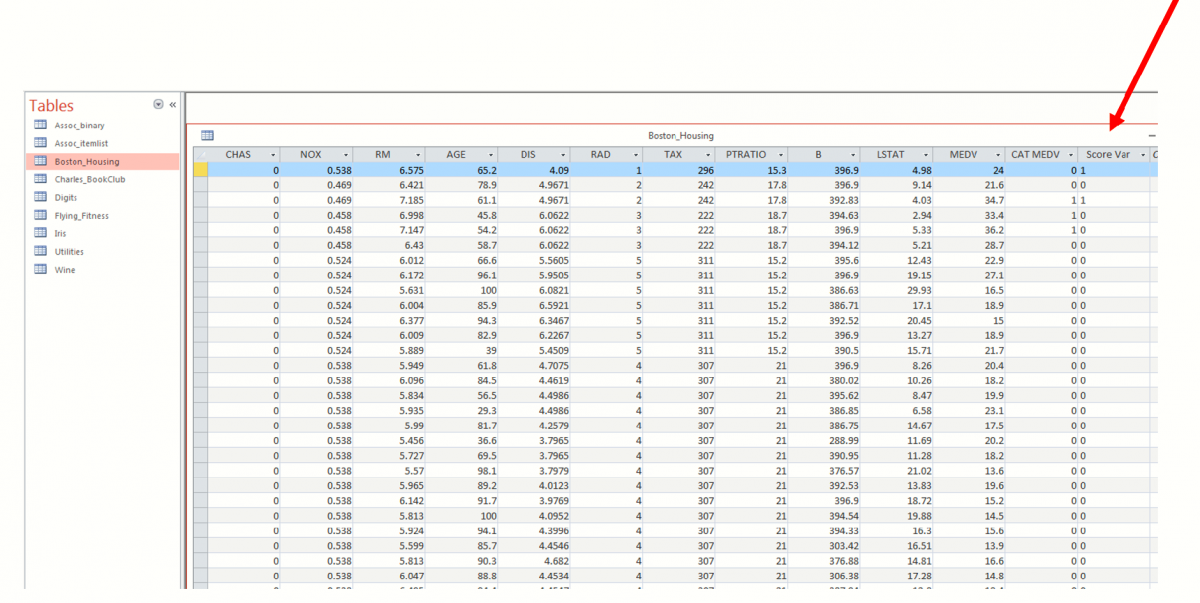Click the Flying_Fitness table icon
This screenshot has height=603, width=1200.
click(x=41, y=215)
